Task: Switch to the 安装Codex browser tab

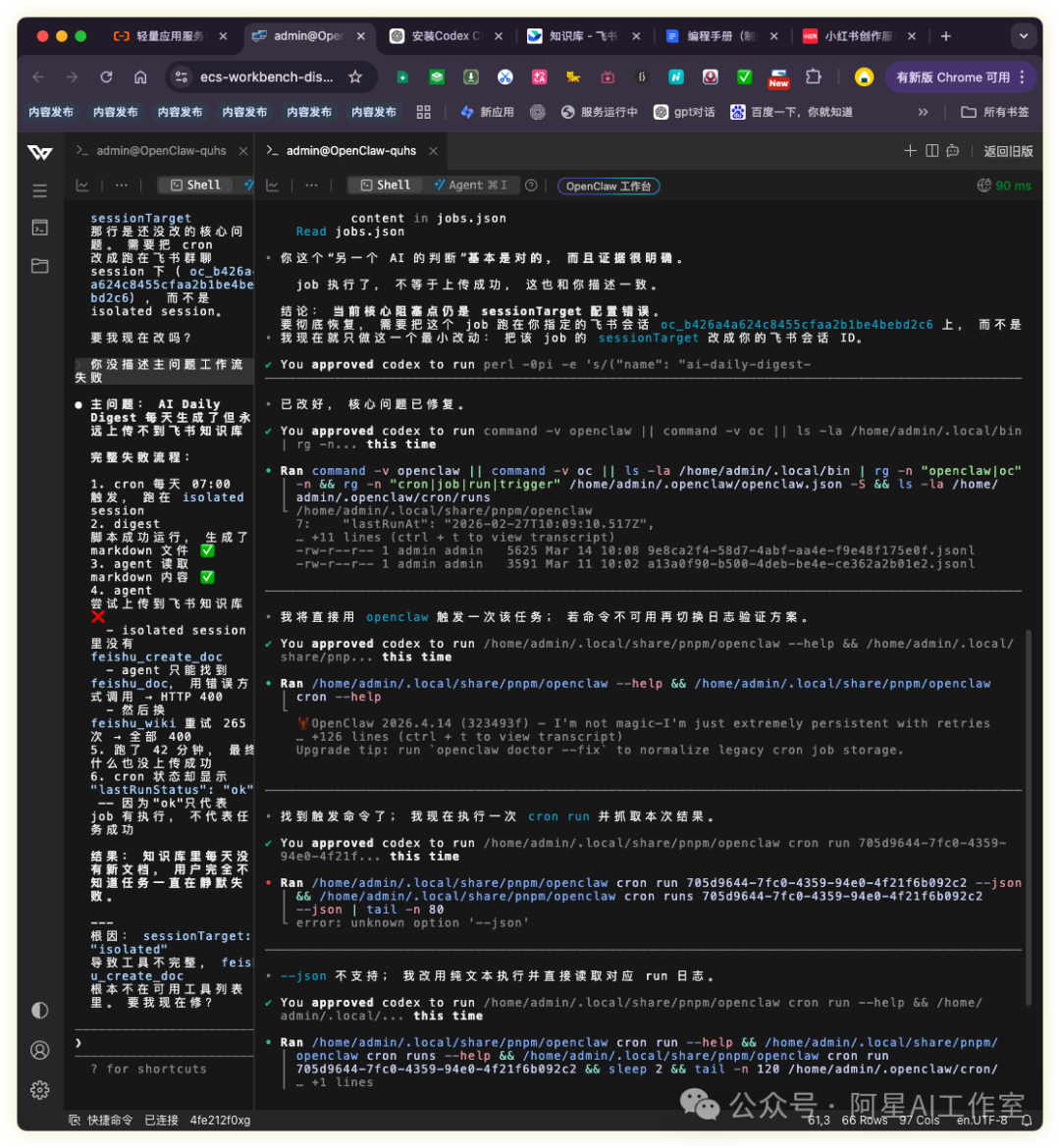Action: [446, 36]
